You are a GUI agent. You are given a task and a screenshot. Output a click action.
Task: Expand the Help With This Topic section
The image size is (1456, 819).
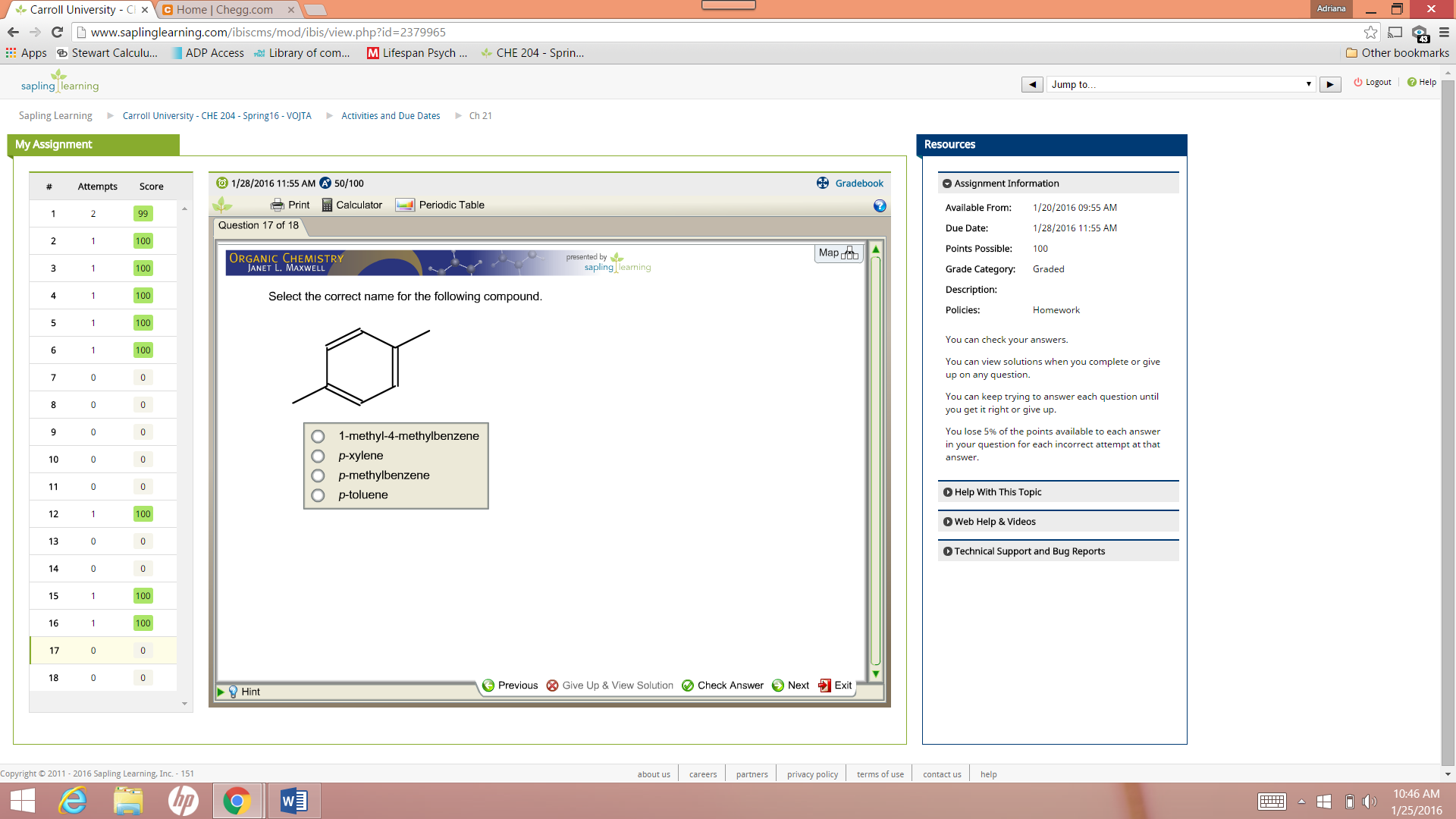point(996,491)
